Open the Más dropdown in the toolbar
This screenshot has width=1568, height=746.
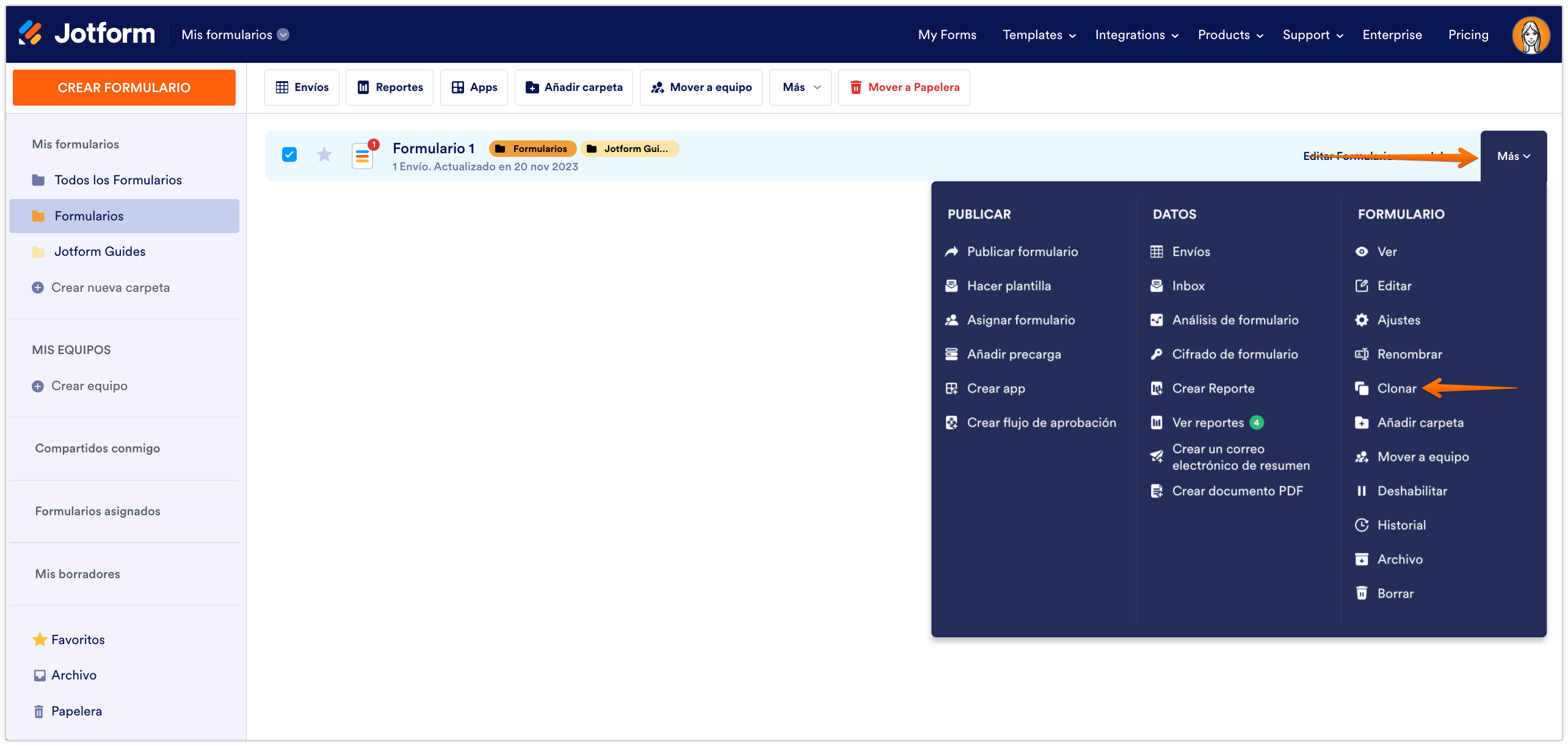coord(800,87)
